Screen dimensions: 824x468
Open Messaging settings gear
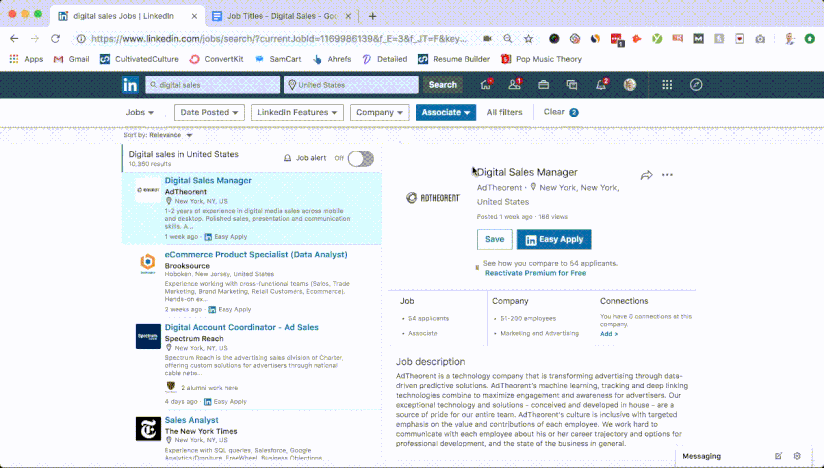tap(797, 456)
